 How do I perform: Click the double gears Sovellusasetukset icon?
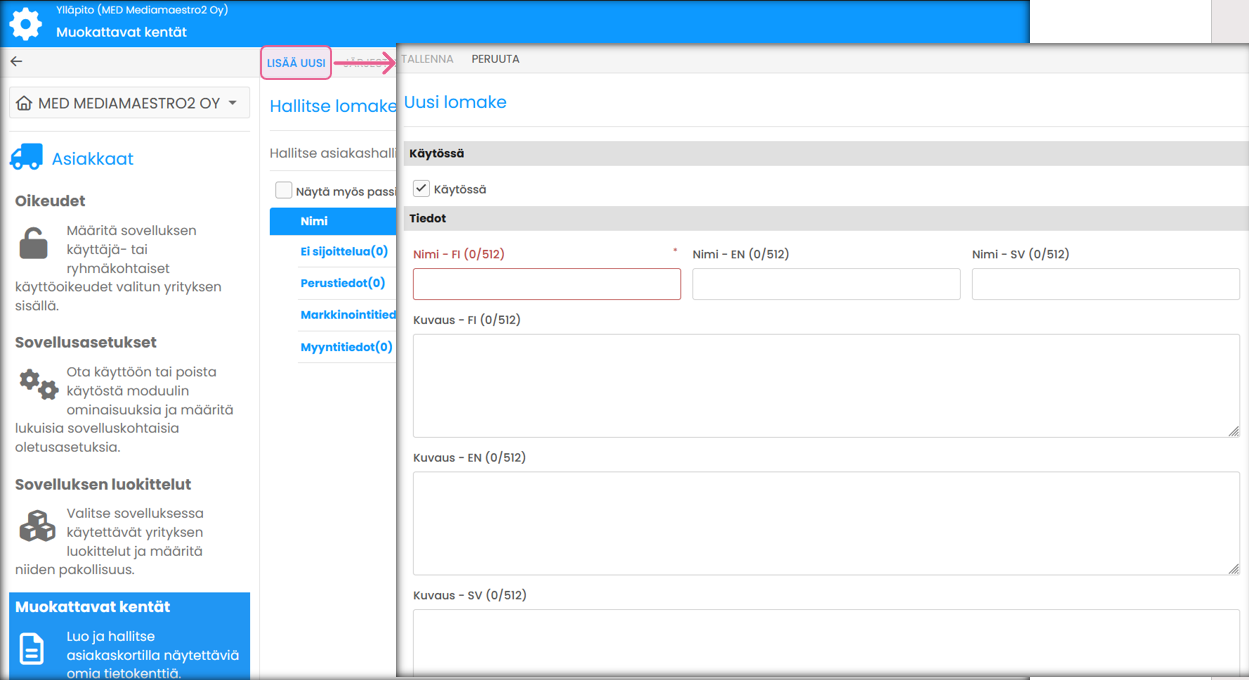click(38, 384)
